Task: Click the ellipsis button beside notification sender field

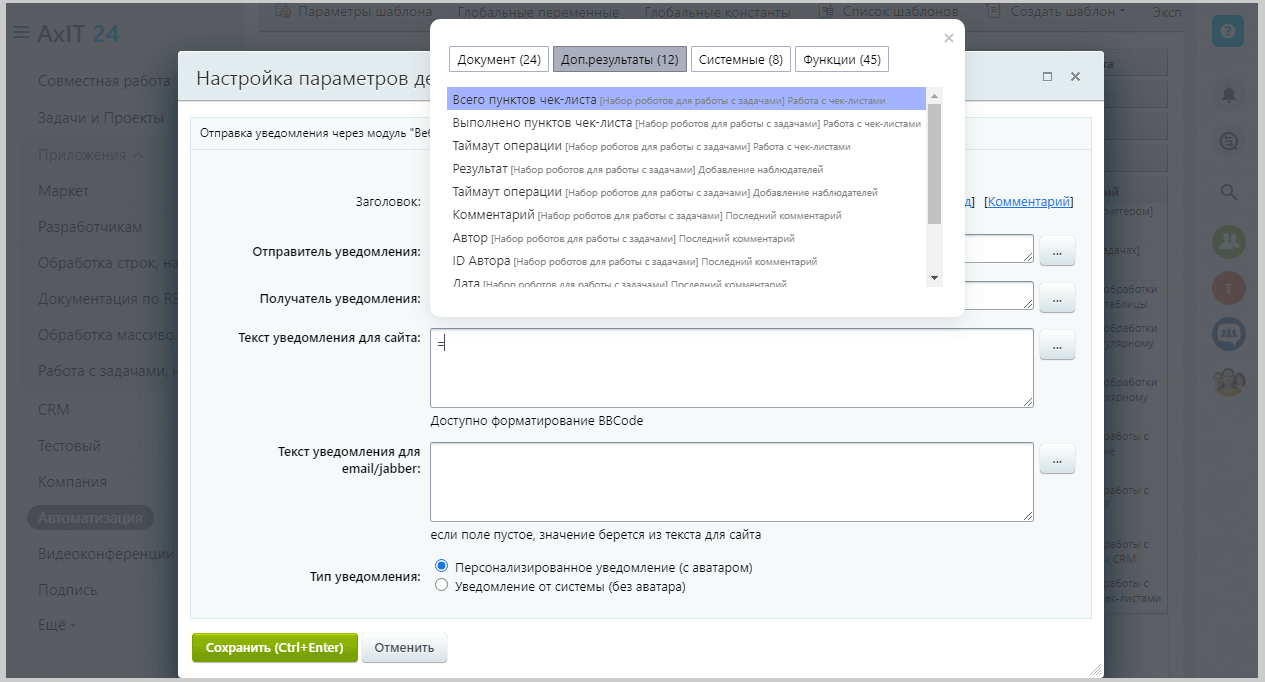Action: pos(1057,252)
